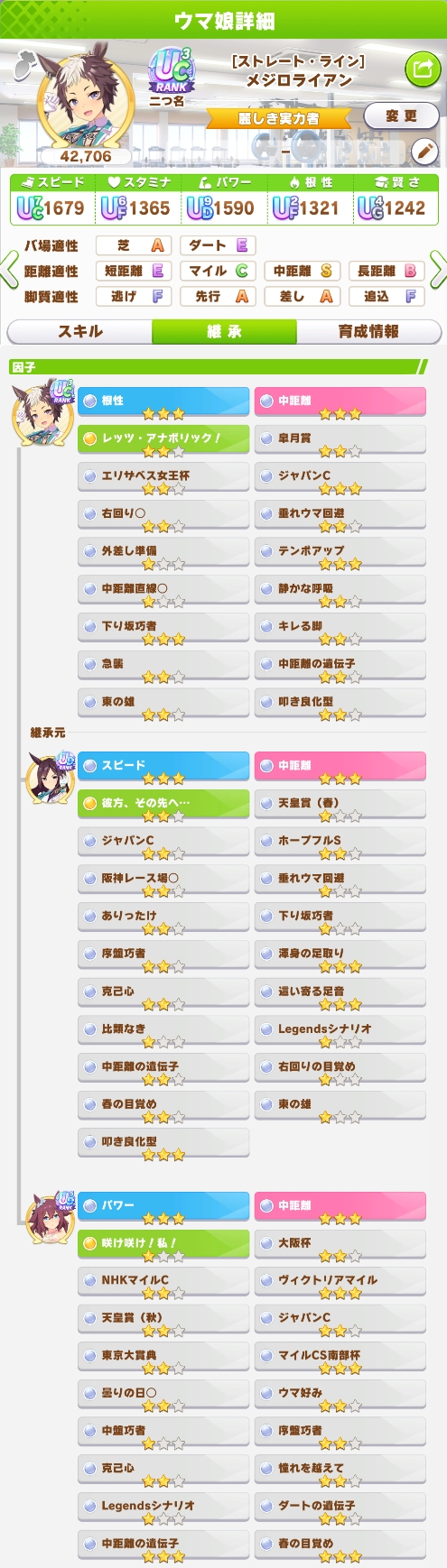
Task: Tap the スタミナ heart icon
Action: point(114,182)
